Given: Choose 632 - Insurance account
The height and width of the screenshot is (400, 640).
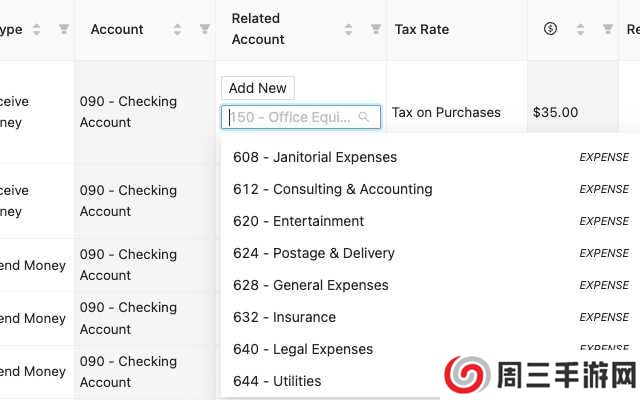Looking at the screenshot, I should [x=285, y=317].
